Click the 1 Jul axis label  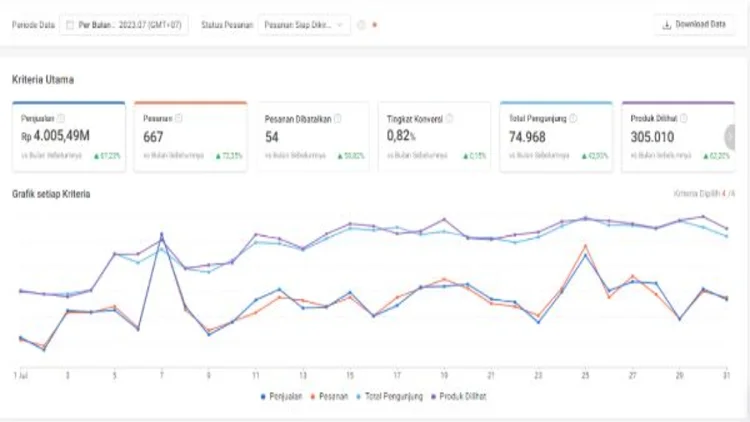[x=21, y=376]
